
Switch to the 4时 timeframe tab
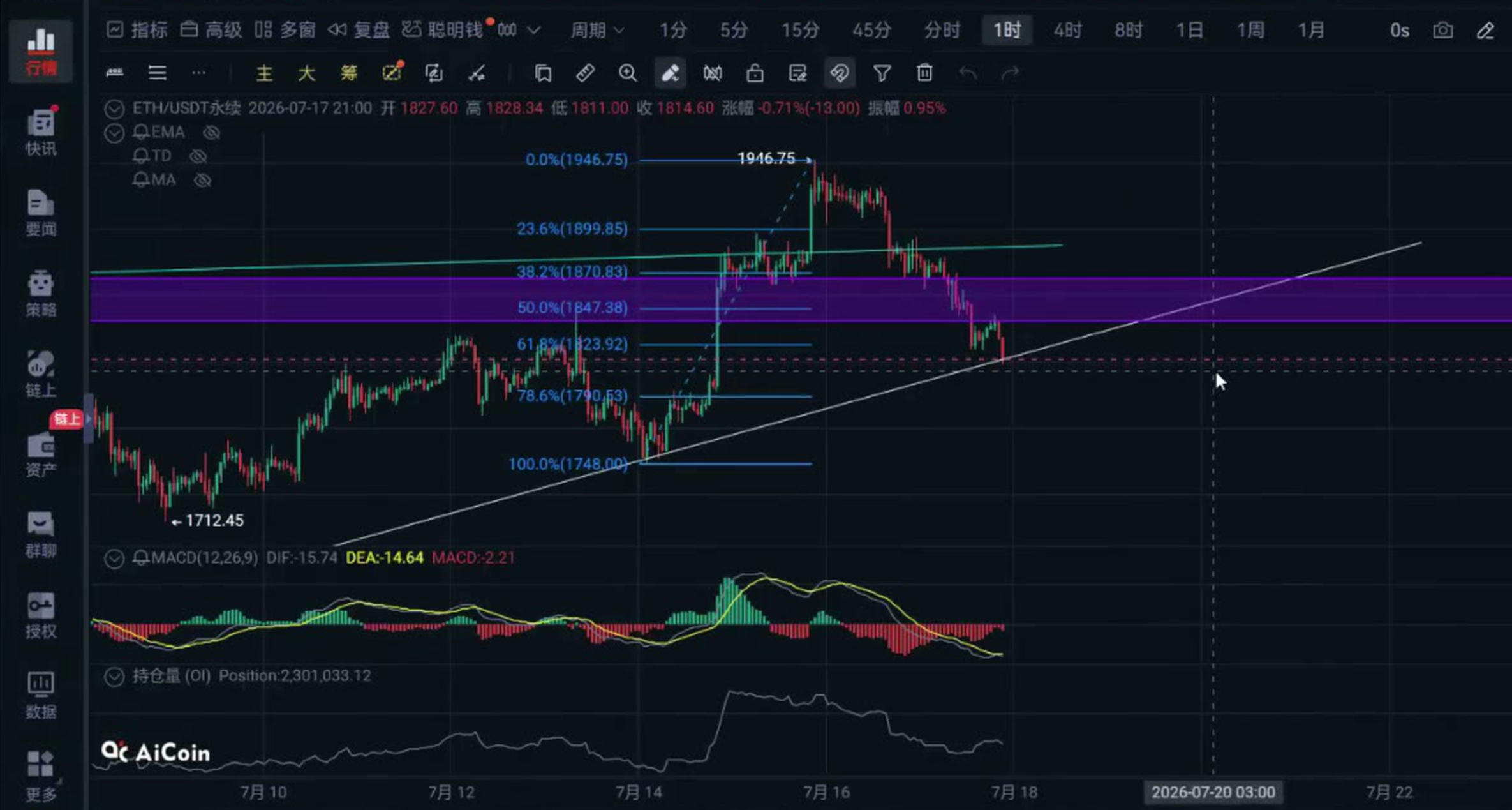click(x=1067, y=30)
